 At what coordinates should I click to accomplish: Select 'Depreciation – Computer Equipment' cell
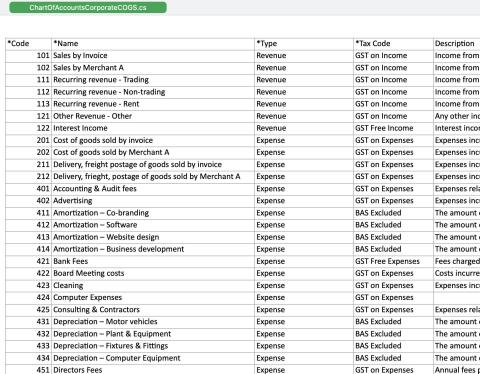pyautogui.click(x=153, y=358)
